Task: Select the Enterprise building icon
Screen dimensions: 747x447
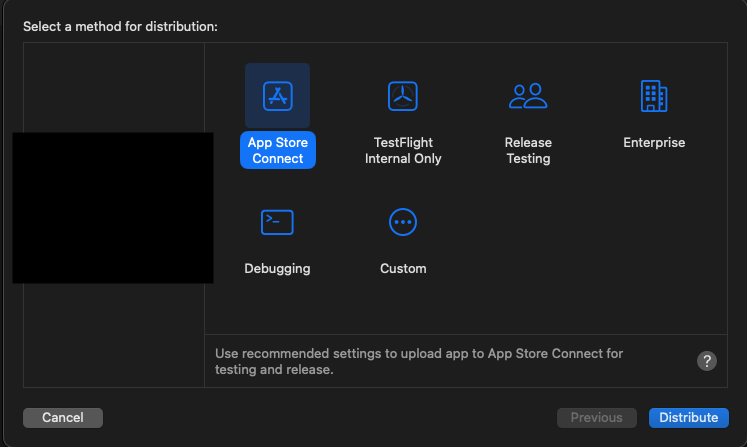Action: [654, 96]
